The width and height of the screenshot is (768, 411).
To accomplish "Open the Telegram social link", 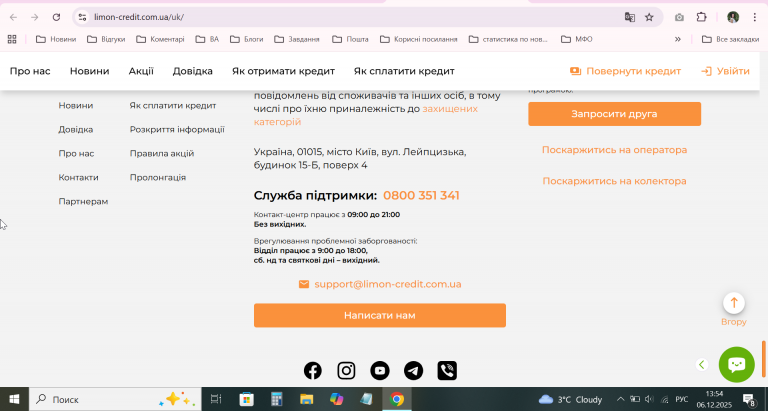I will (413, 370).
